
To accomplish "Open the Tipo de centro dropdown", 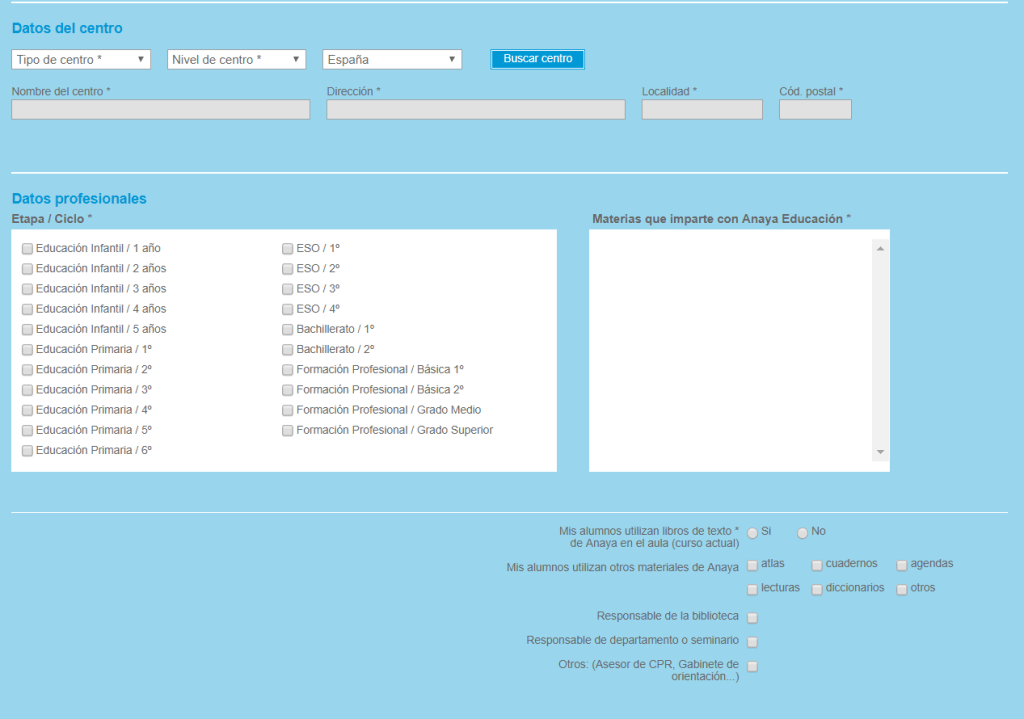I will tap(81, 60).
